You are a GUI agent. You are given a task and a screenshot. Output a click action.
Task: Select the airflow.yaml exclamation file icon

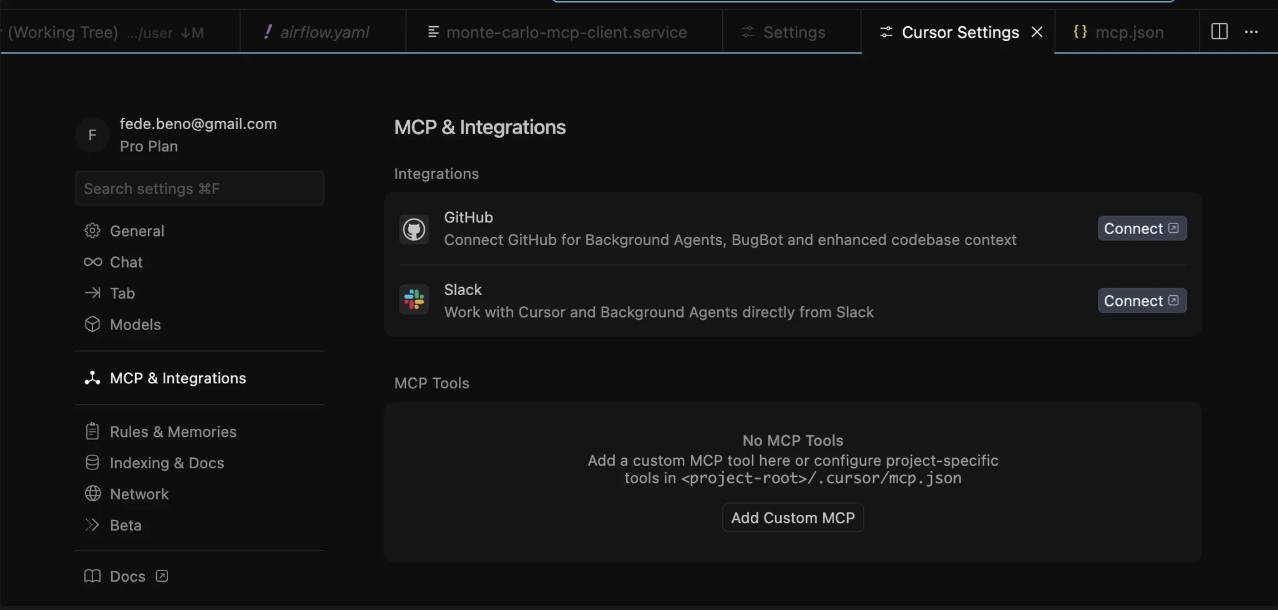click(x=267, y=32)
